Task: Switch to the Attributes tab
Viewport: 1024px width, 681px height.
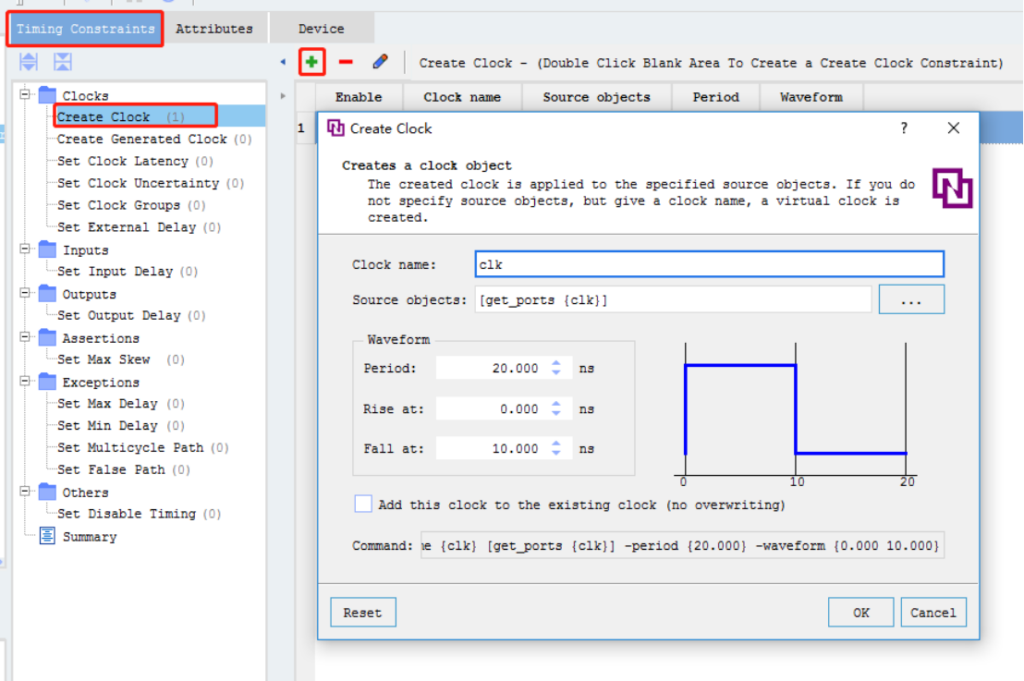Action: (214, 29)
